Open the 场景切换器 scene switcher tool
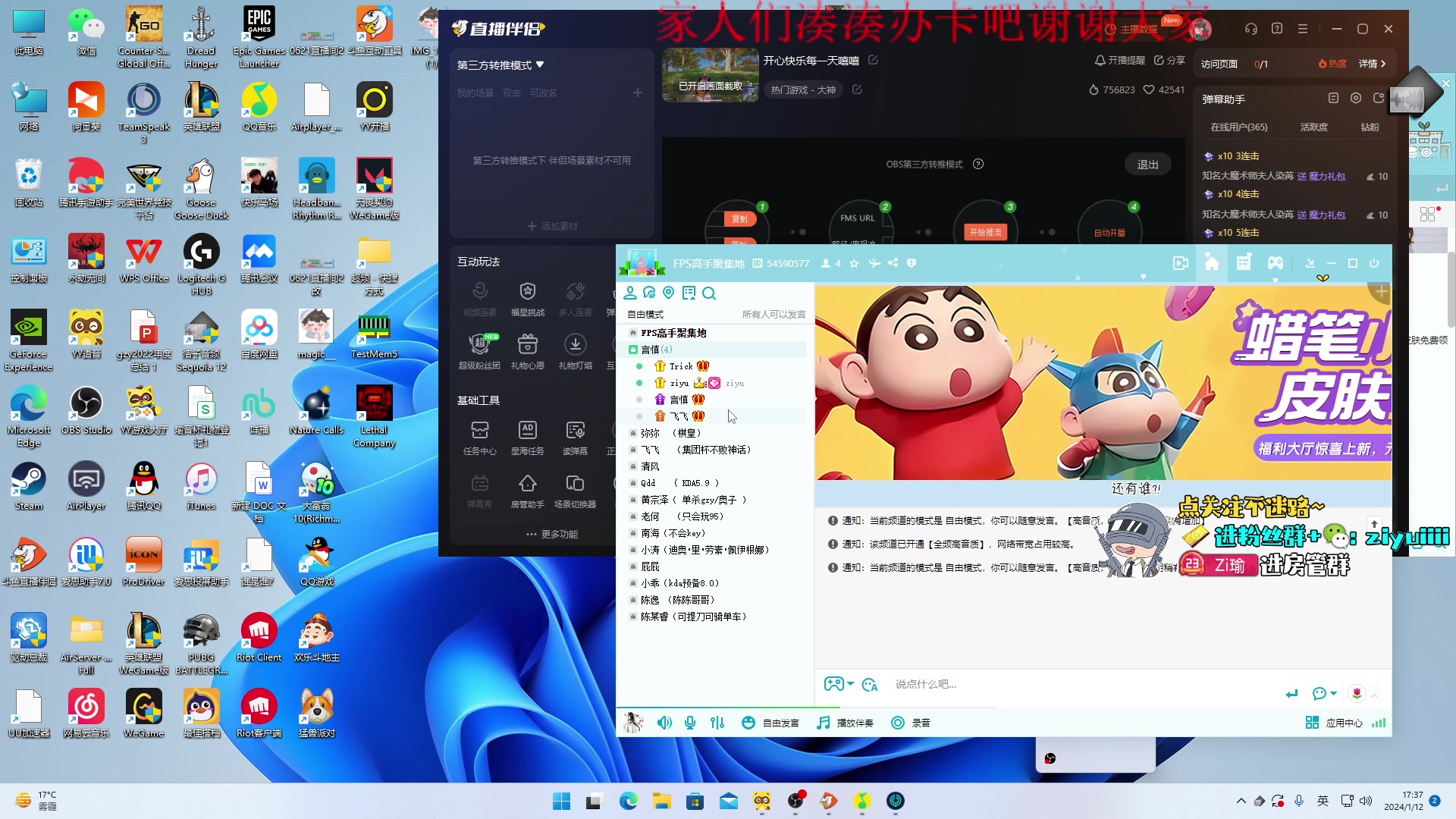The width and height of the screenshot is (1456, 819). [576, 491]
